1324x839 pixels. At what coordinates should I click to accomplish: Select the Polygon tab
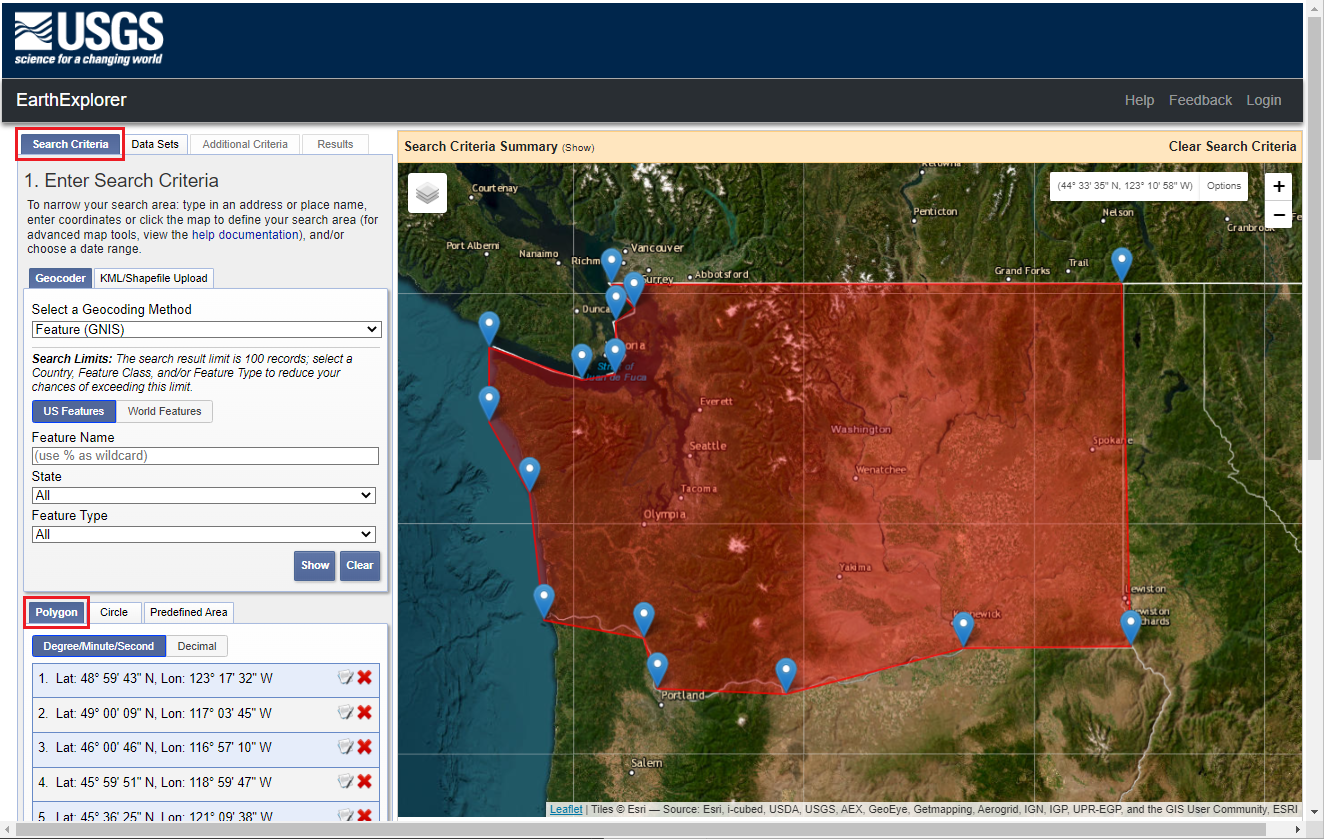coord(57,612)
